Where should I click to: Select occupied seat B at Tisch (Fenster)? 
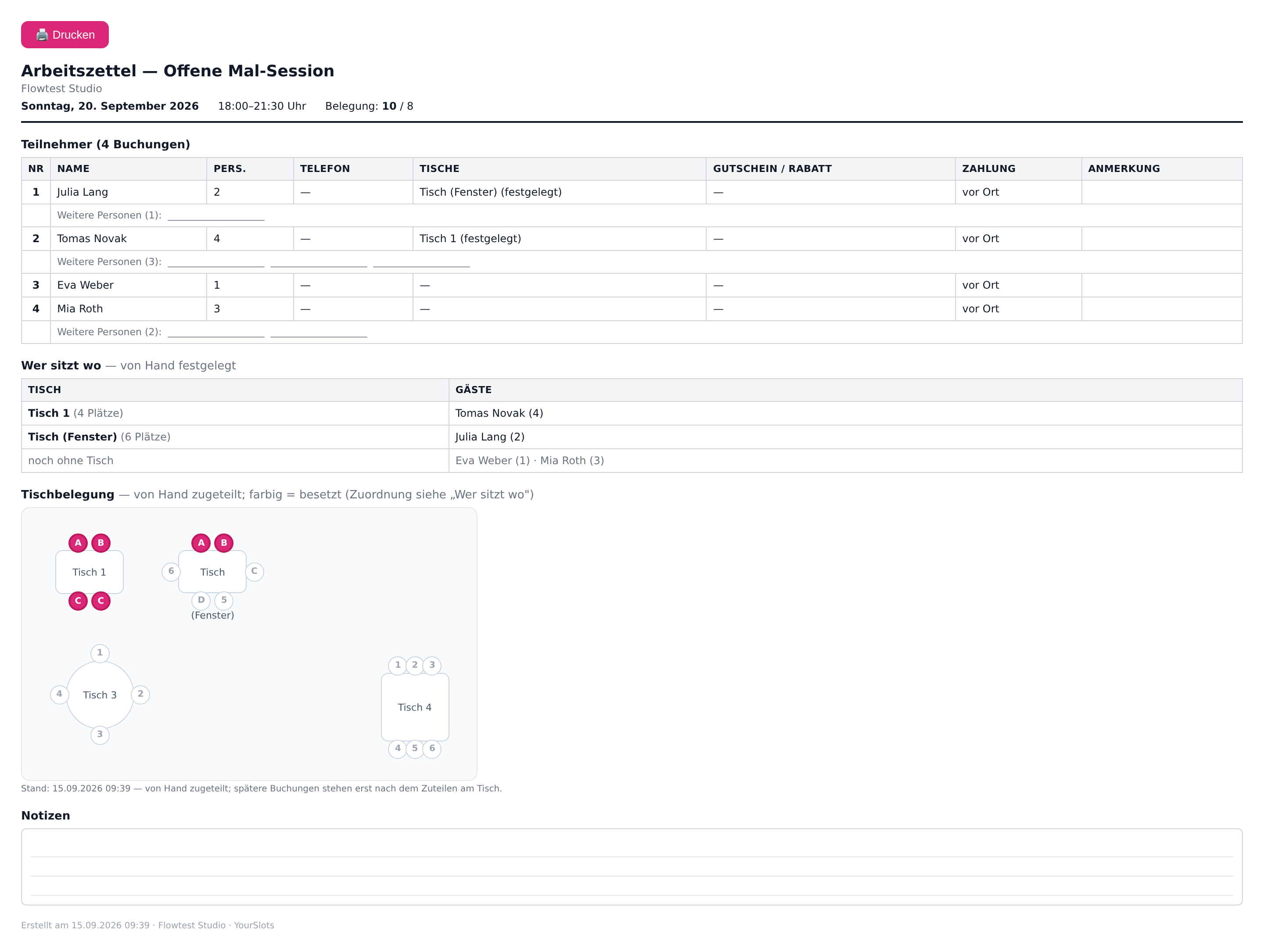point(224,543)
